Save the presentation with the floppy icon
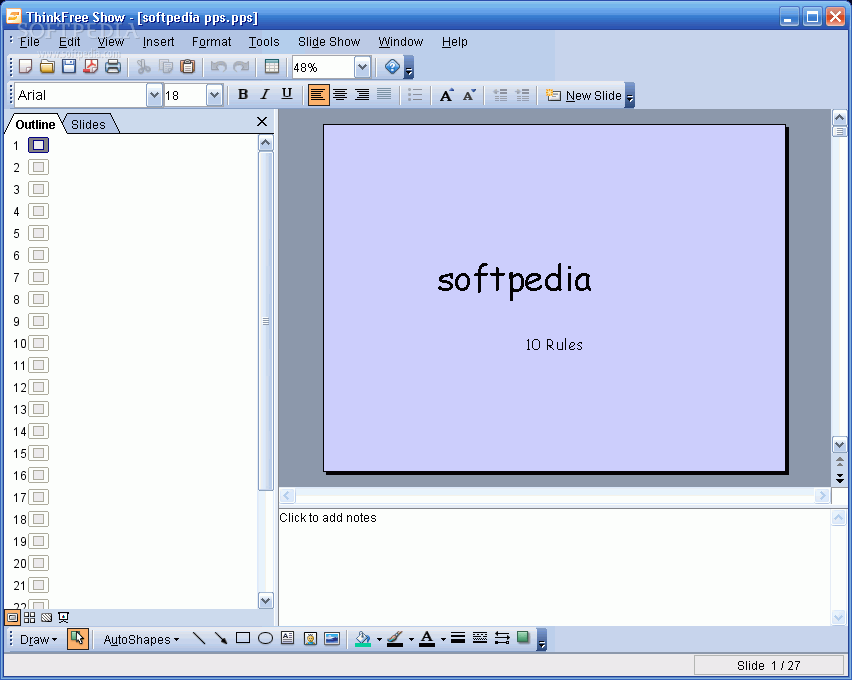Image resolution: width=852 pixels, height=680 pixels. 69,67
